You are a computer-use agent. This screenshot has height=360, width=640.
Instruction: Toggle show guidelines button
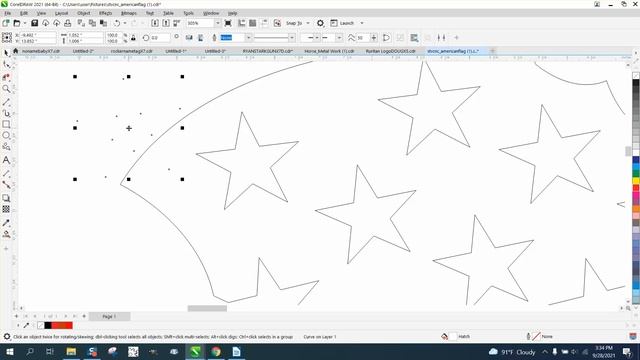coord(264,23)
